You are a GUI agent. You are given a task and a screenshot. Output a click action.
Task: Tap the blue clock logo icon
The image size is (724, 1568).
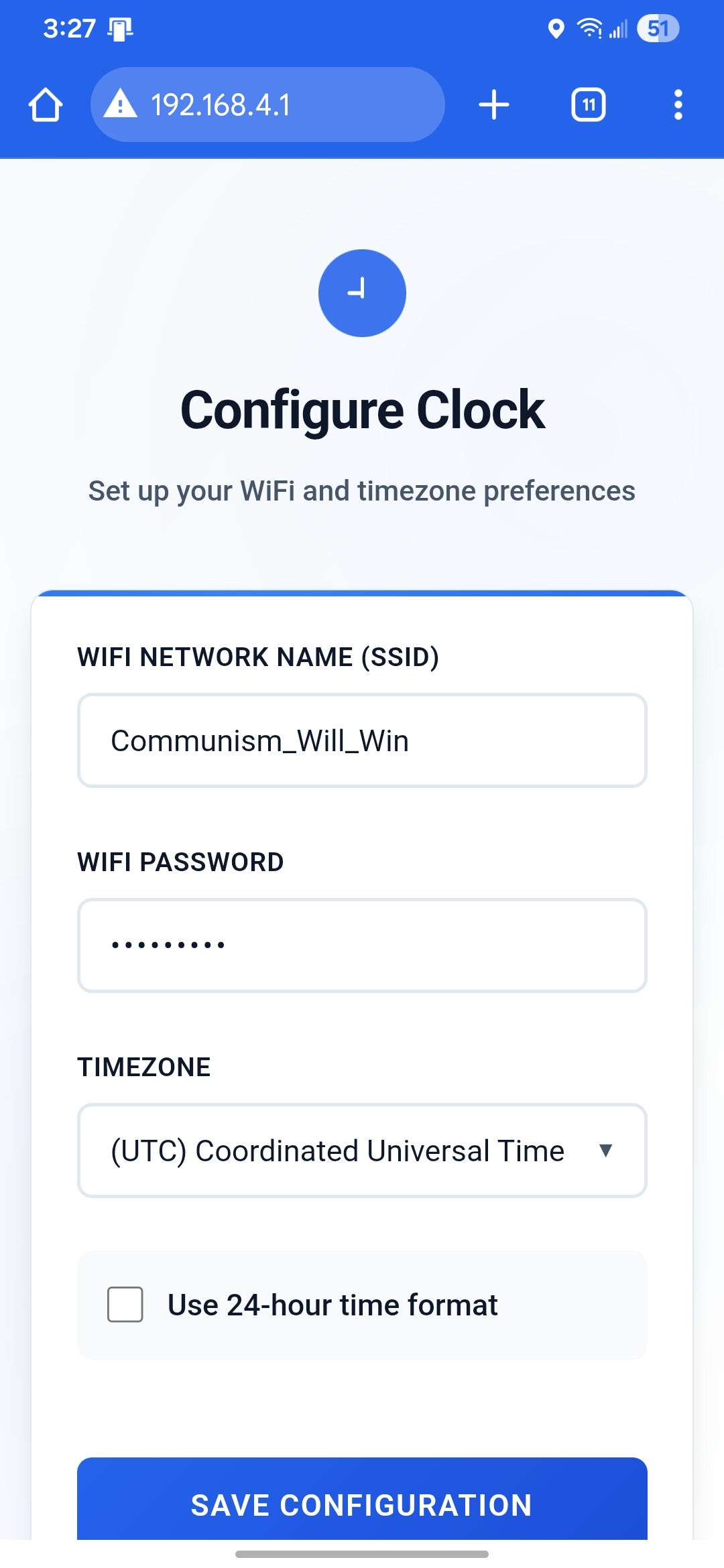click(362, 293)
